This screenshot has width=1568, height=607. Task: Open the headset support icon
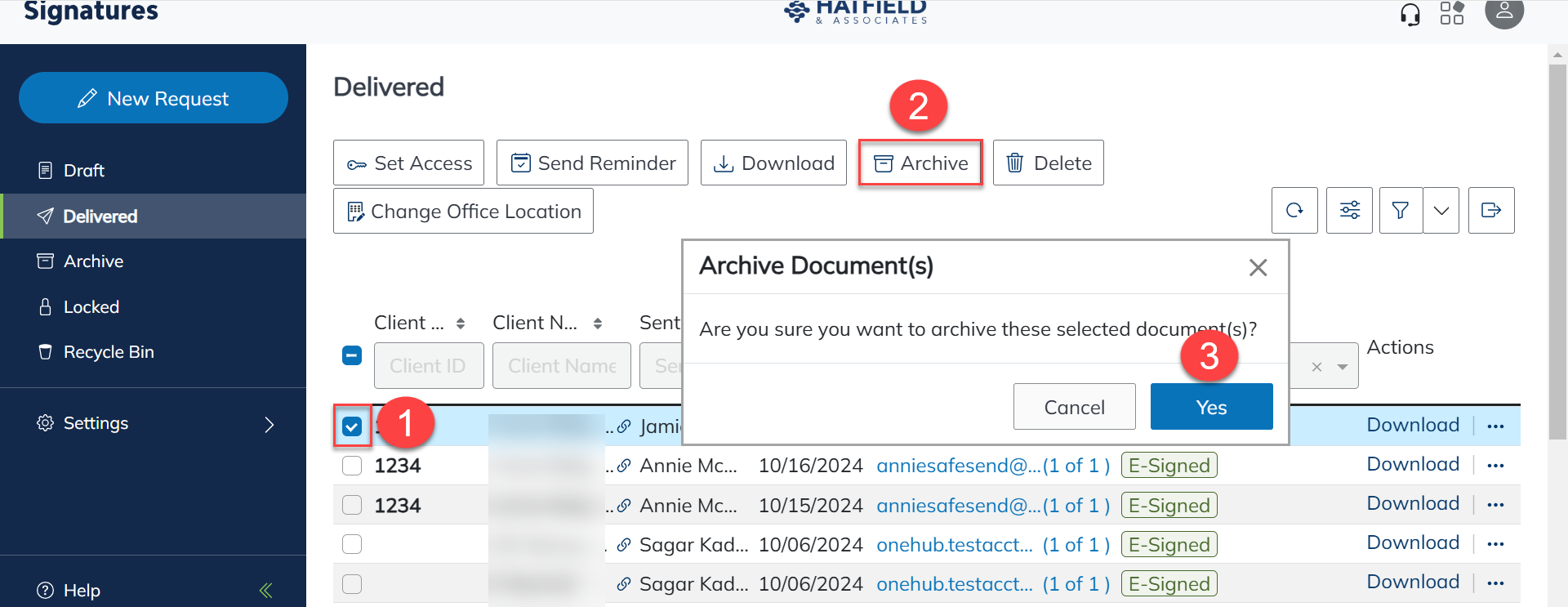pos(1410,14)
